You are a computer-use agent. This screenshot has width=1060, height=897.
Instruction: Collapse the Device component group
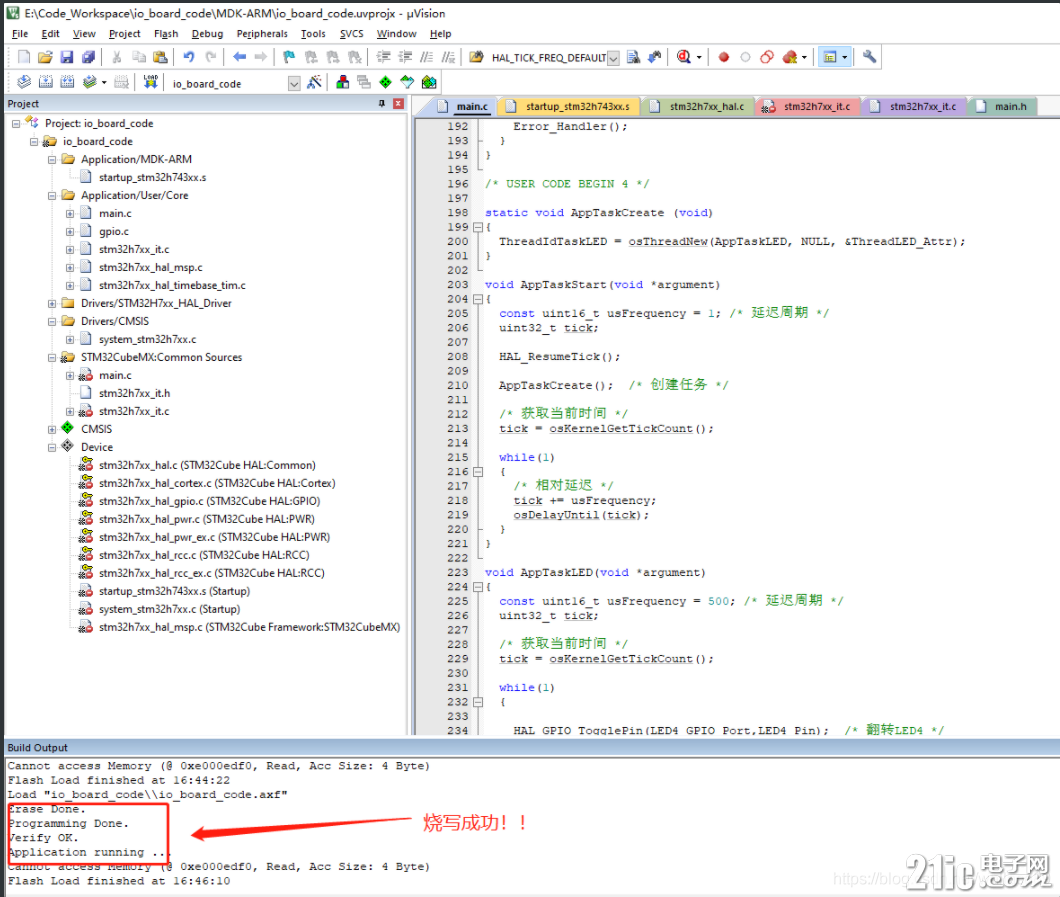click(x=52, y=447)
